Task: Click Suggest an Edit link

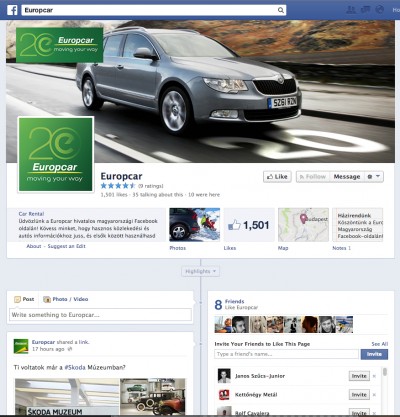Action: point(66,246)
